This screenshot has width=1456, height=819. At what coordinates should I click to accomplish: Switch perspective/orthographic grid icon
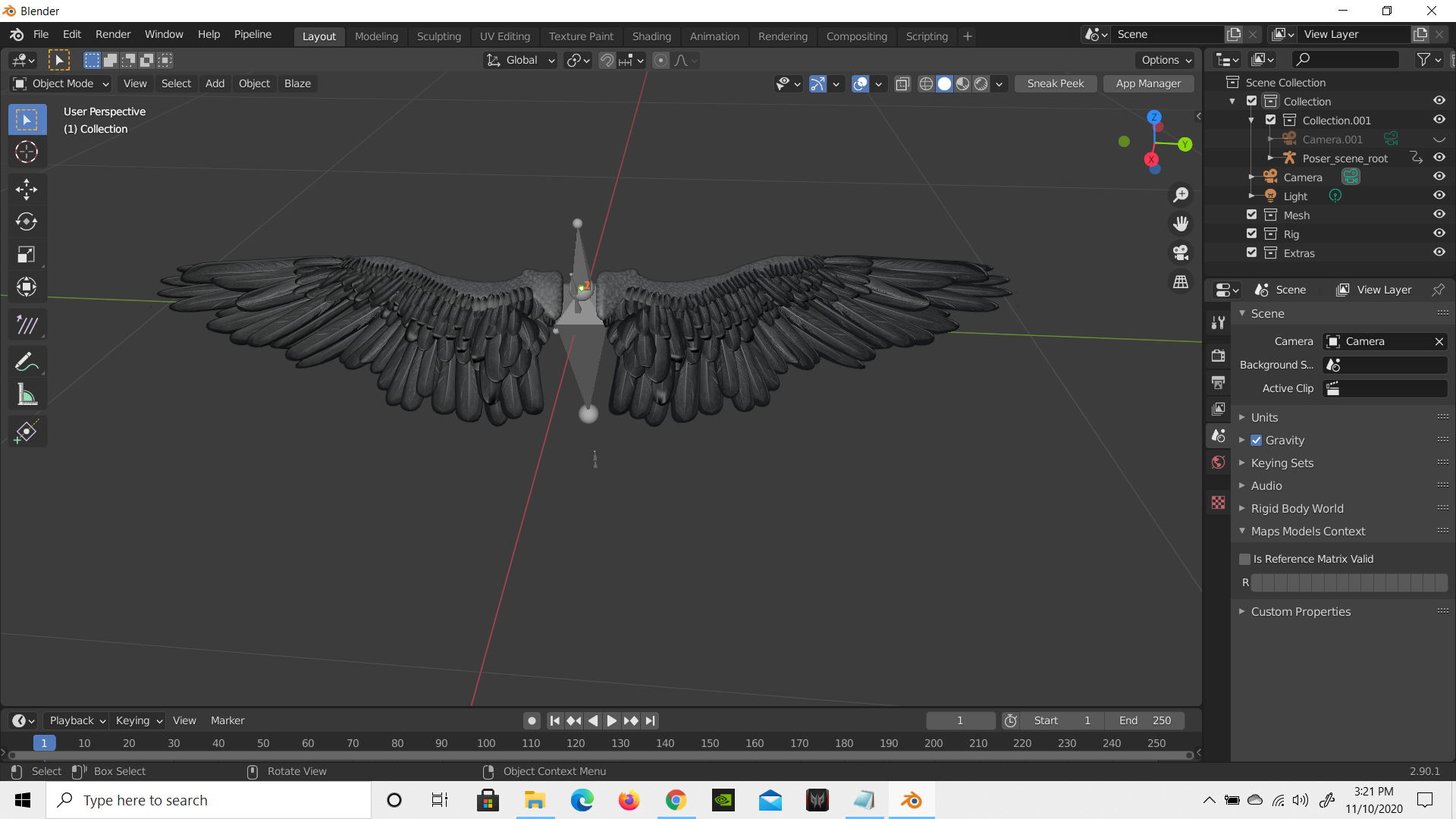(1181, 281)
